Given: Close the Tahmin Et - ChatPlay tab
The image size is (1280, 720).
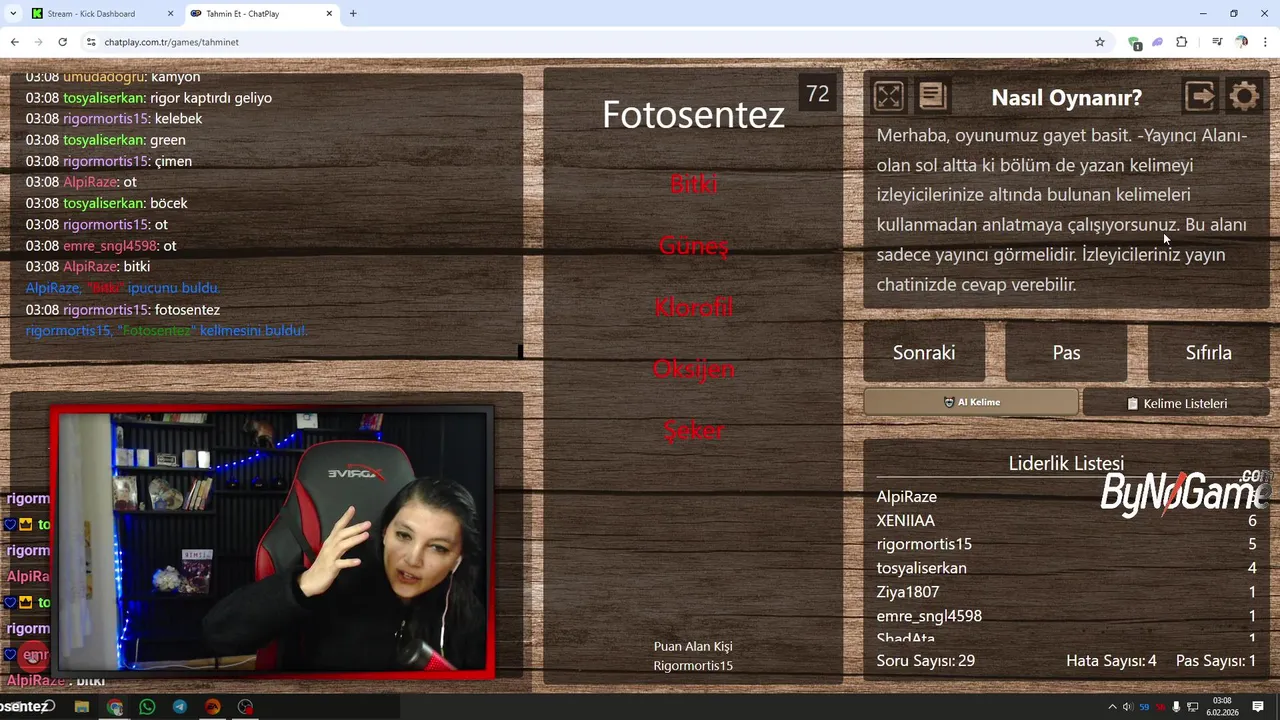Looking at the screenshot, I should pyautogui.click(x=330, y=14).
